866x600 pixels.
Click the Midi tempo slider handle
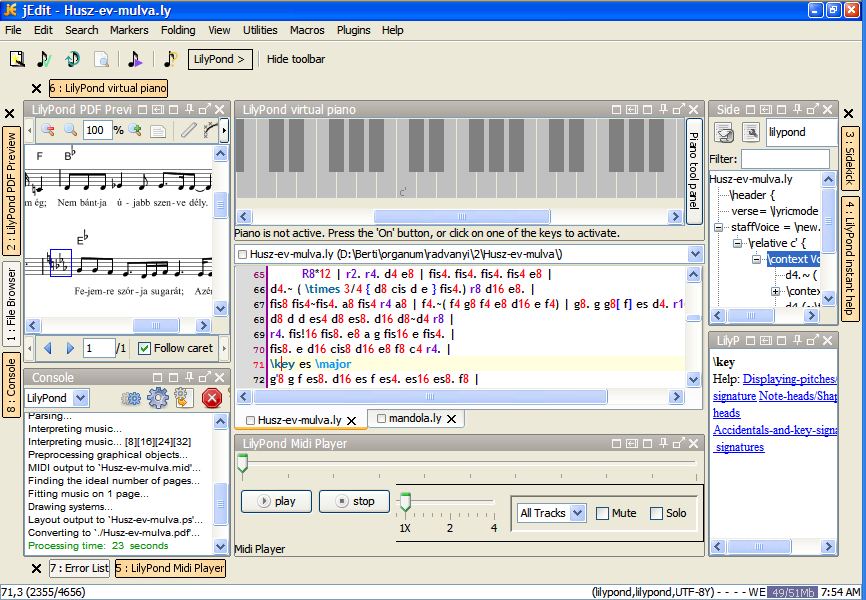pos(405,501)
